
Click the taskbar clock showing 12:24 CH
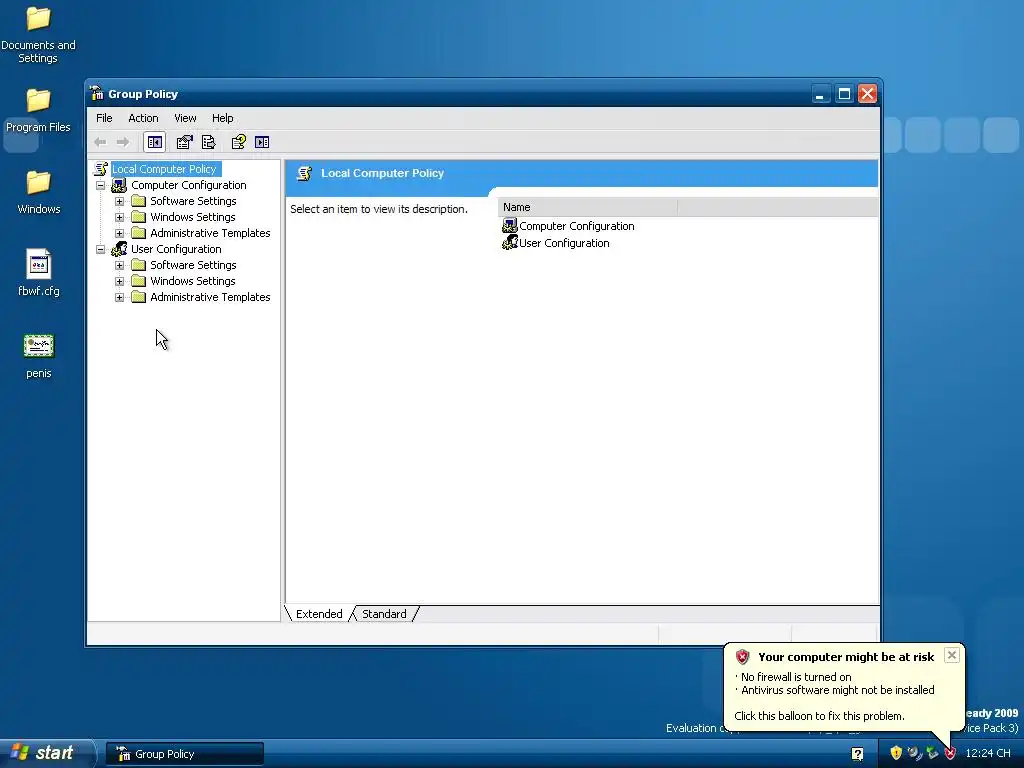click(x=987, y=753)
